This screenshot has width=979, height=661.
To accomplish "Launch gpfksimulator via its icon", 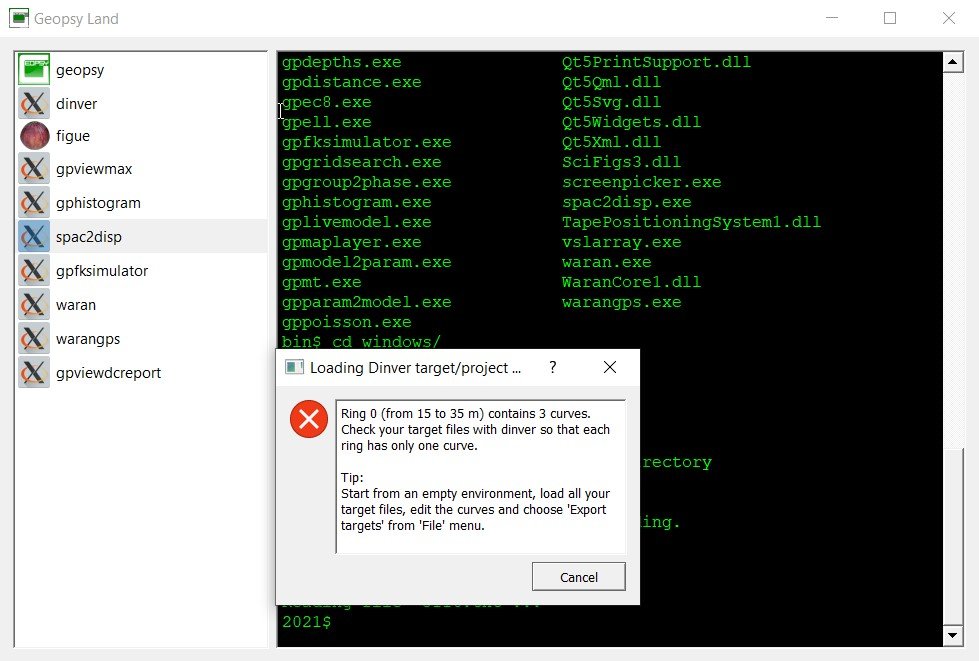I will pos(35,271).
